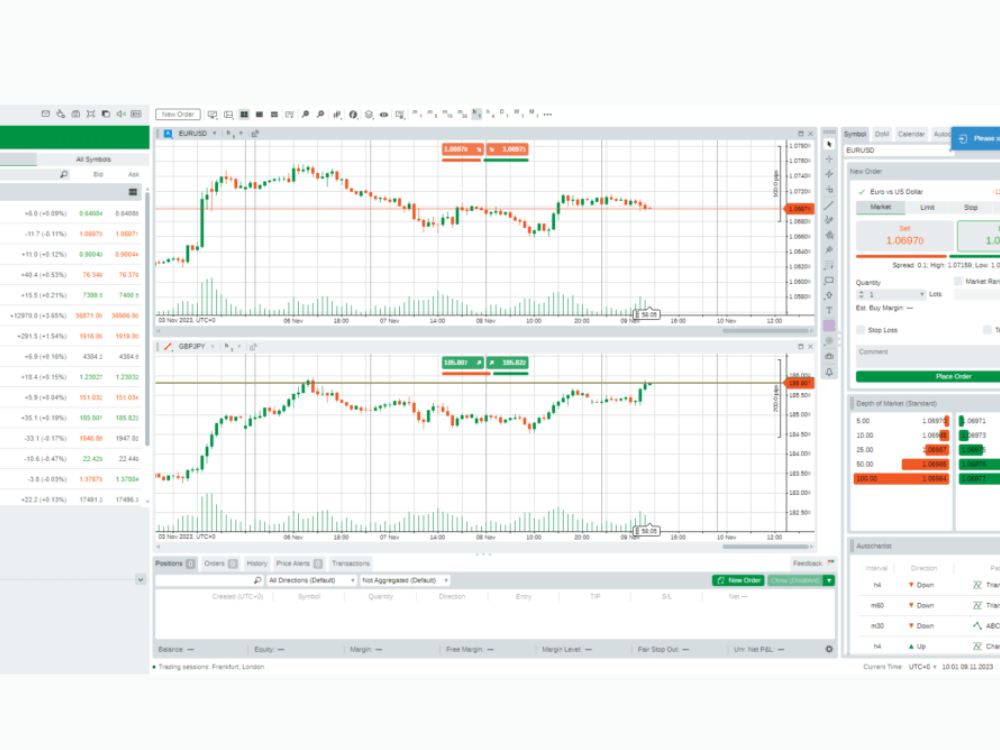The image size is (1000, 750).
Task: Select the crosshair drawing tool
Action: click(829, 159)
